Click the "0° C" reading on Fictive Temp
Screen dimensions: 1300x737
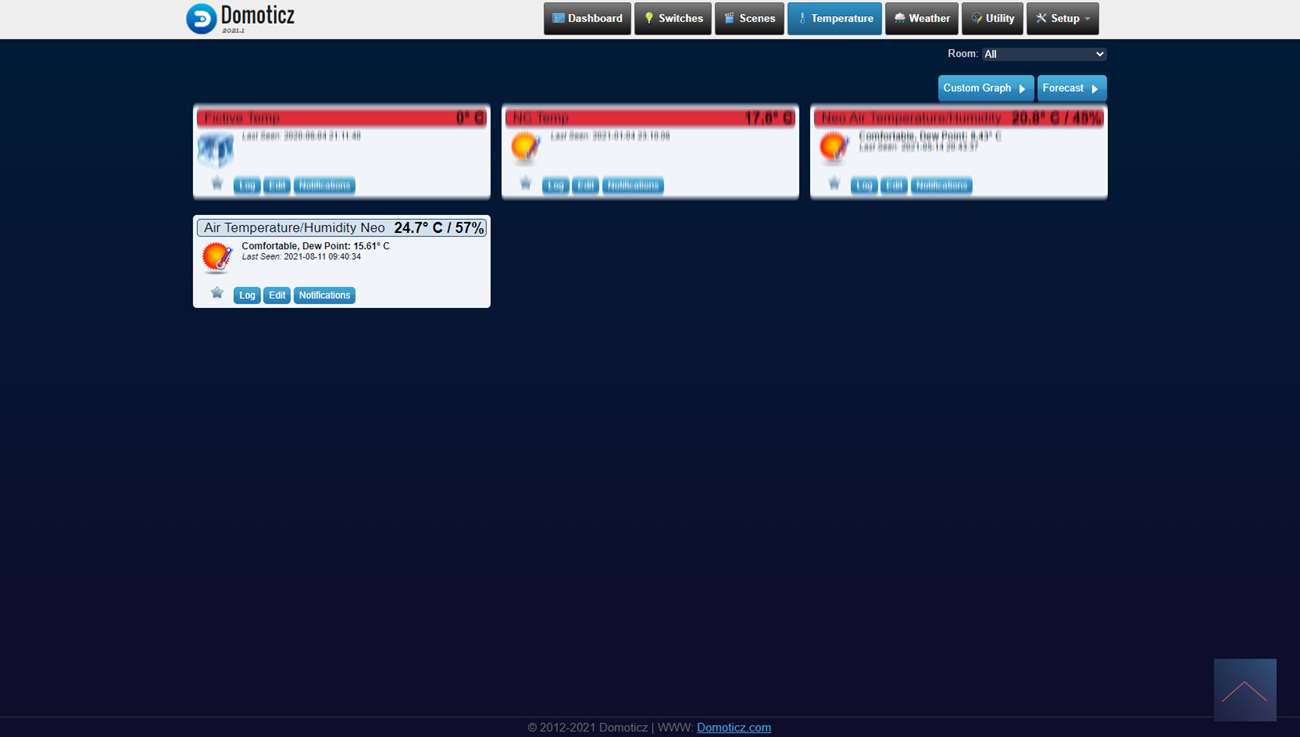(470, 118)
